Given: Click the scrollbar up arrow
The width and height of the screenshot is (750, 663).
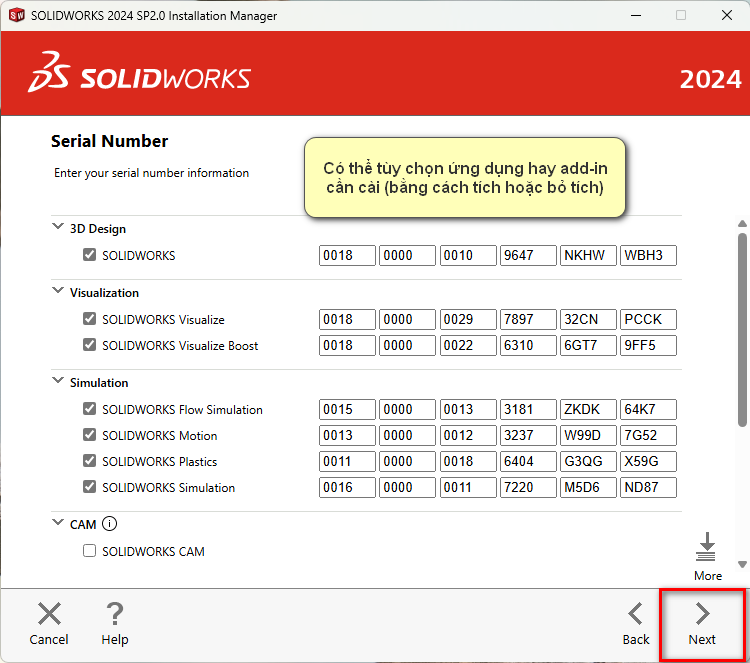Looking at the screenshot, I should [742, 223].
